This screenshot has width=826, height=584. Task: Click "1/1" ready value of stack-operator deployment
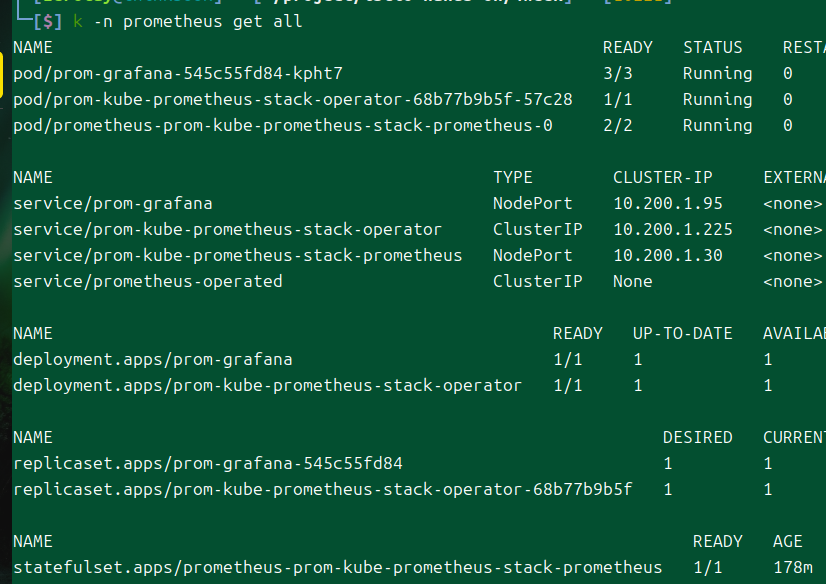(x=567, y=385)
